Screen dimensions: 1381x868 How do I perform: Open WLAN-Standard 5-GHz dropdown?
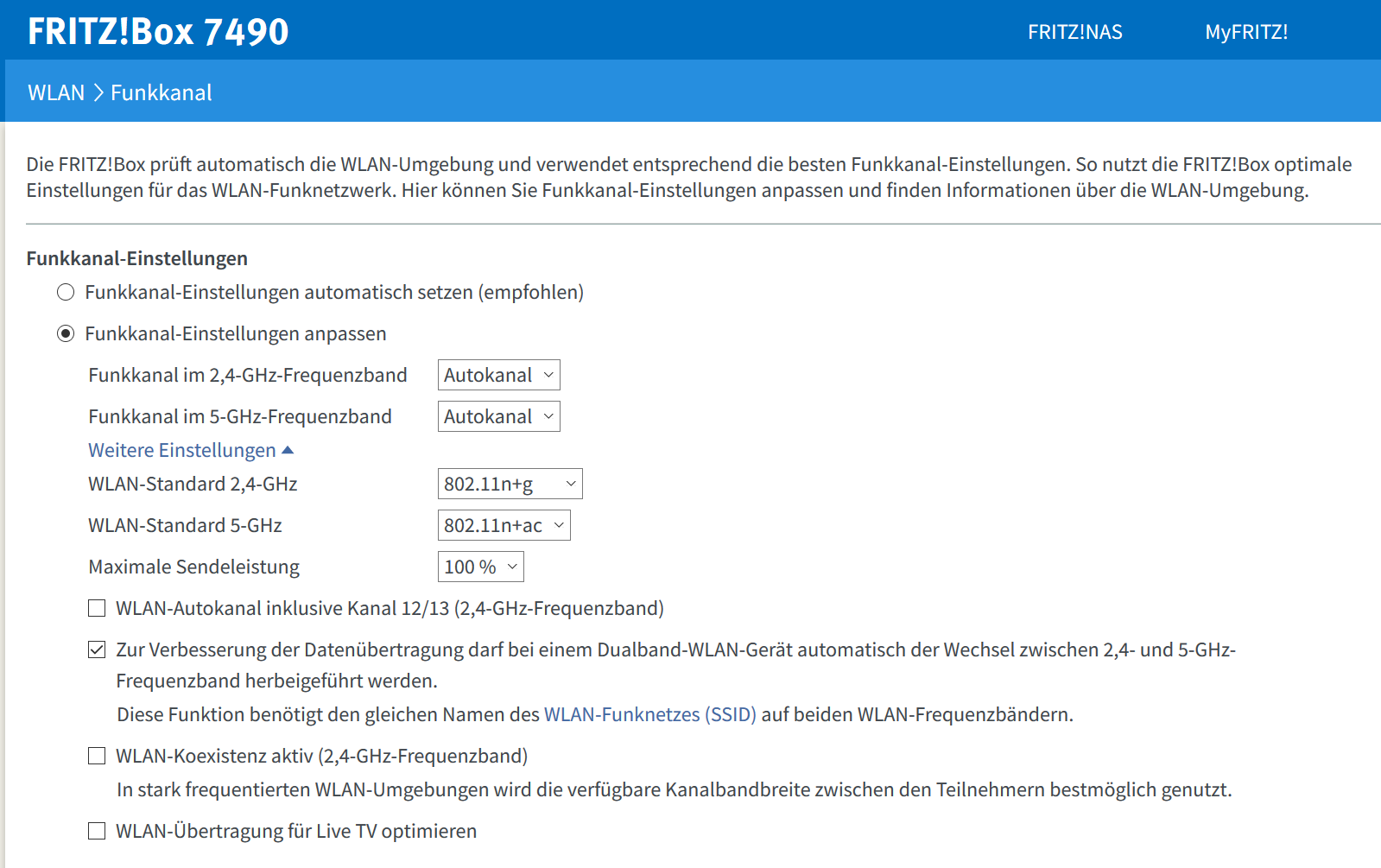pyautogui.click(x=504, y=525)
